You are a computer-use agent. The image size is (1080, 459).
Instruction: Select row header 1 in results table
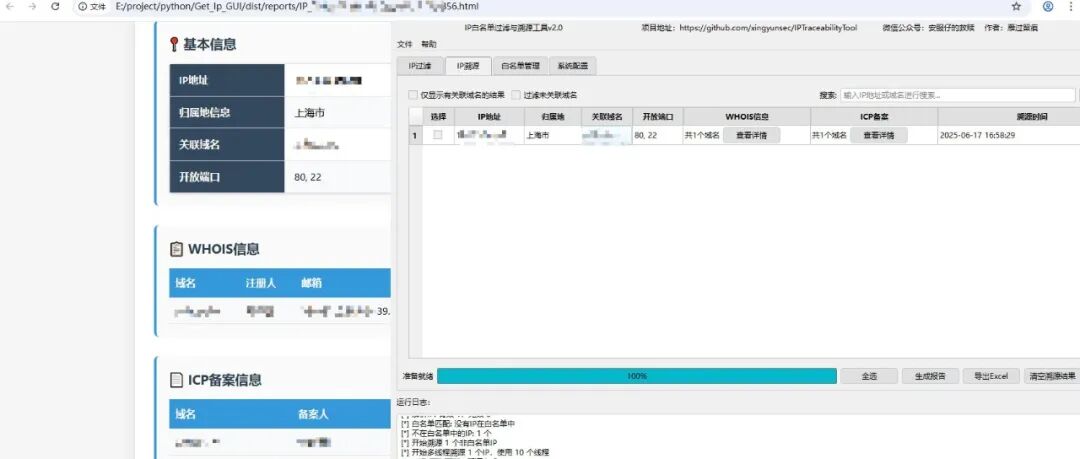coord(415,136)
